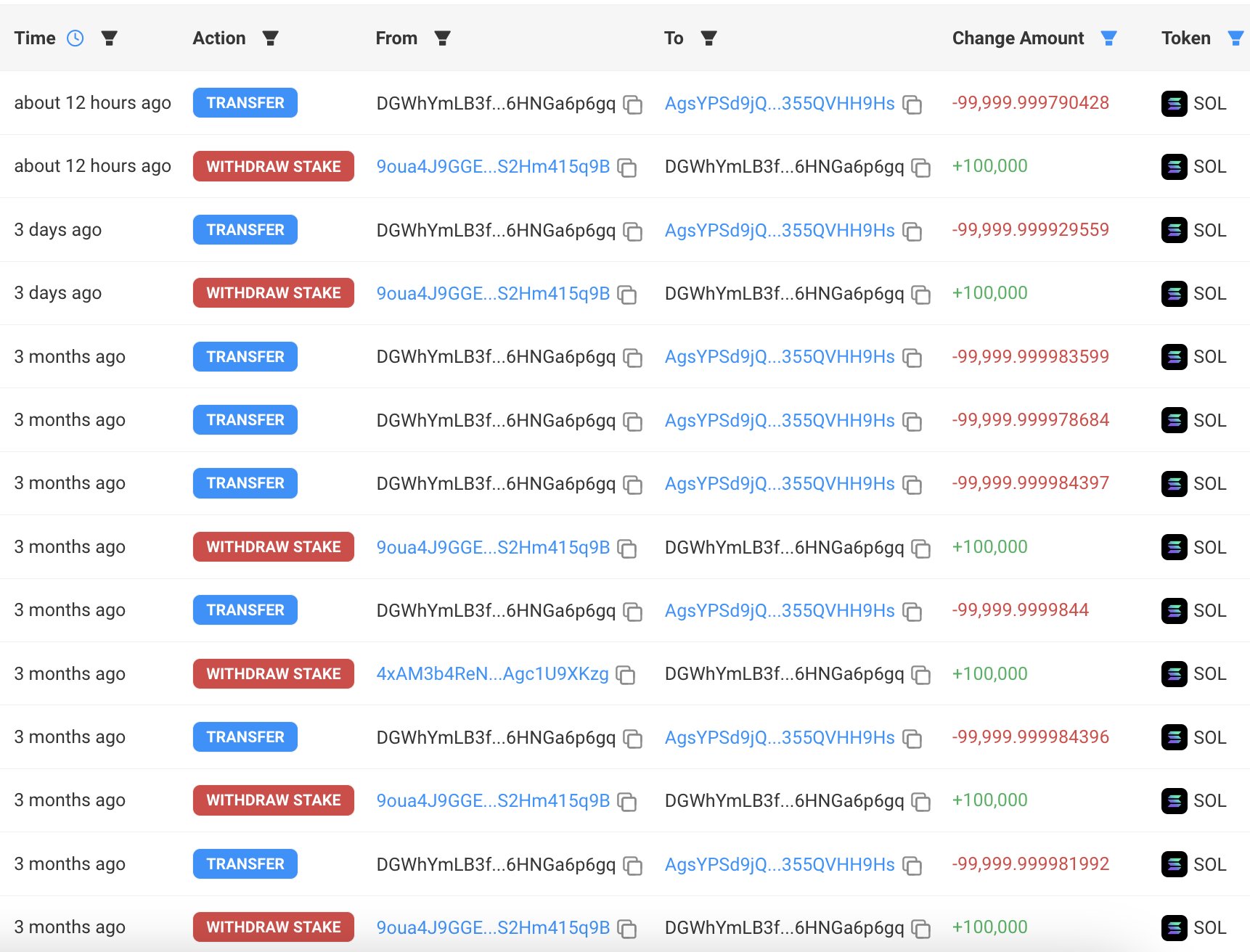This screenshot has height=952, width=1250.
Task: Select +100,000 amount in 12-hours-ago row
Action: click(x=990, y=166)
